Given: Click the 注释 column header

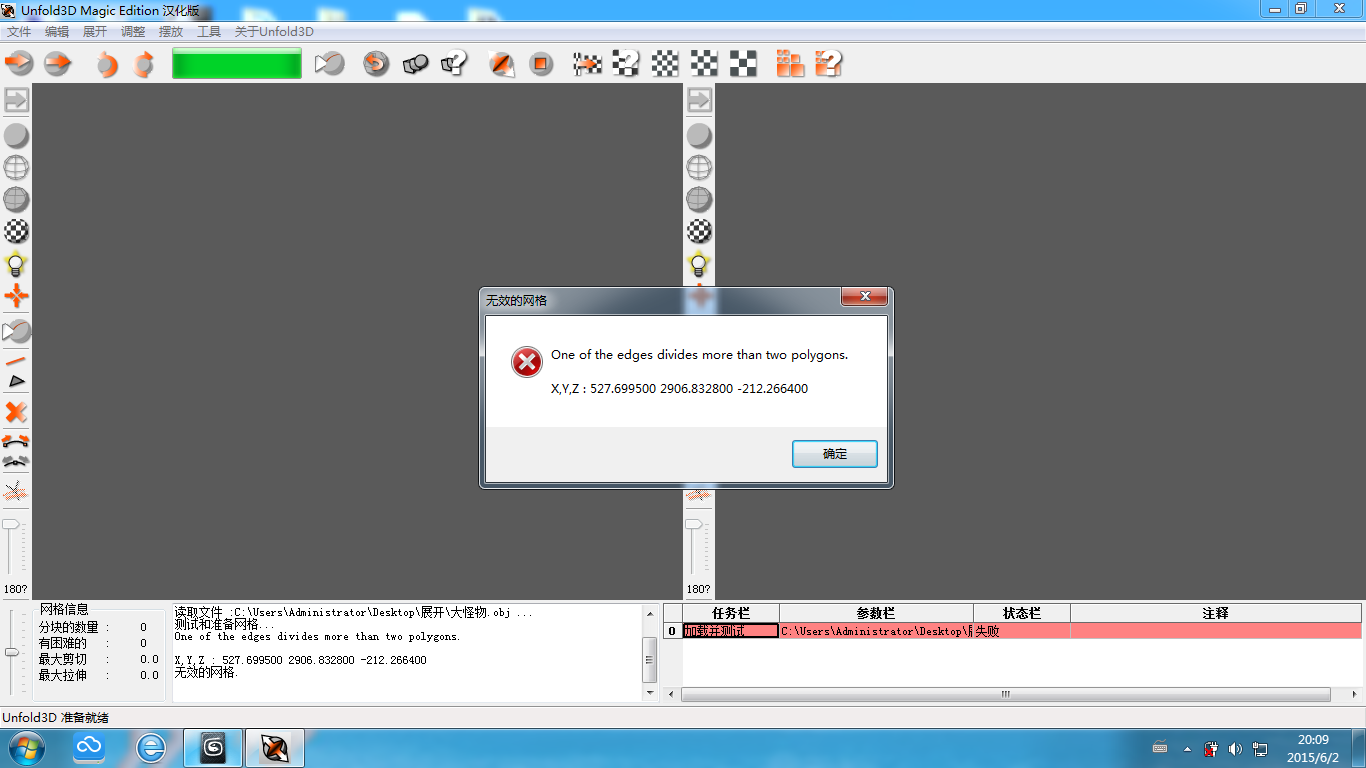Looking at the screenshot, I should [x=1216, y=613].
